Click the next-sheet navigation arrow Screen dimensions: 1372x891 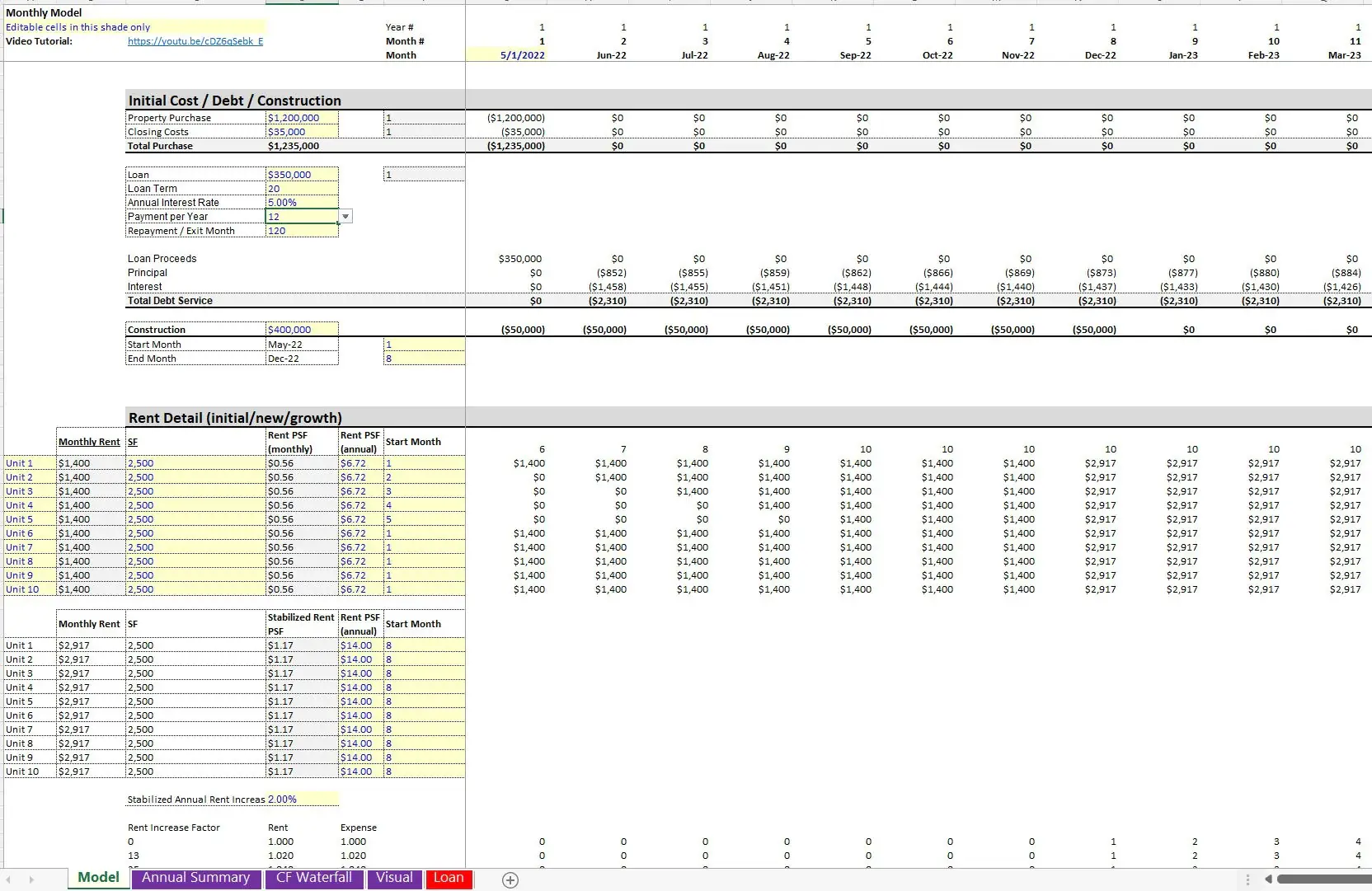point(31,880)
